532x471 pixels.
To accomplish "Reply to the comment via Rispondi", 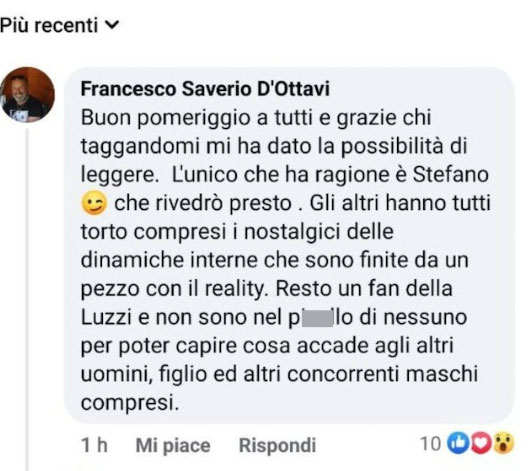I will coord(277,445).
